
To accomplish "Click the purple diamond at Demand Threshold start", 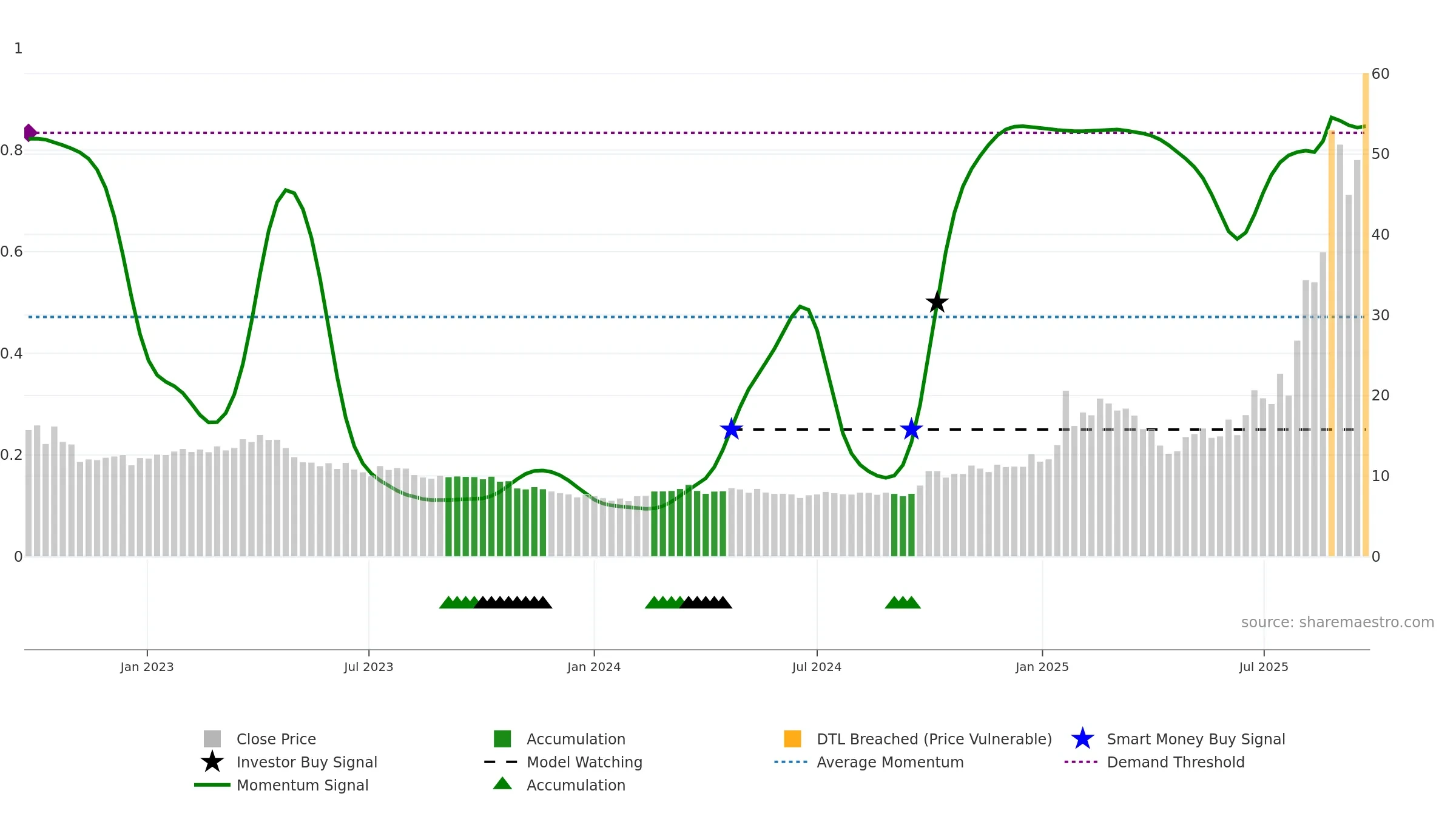I will pos(30,132).
